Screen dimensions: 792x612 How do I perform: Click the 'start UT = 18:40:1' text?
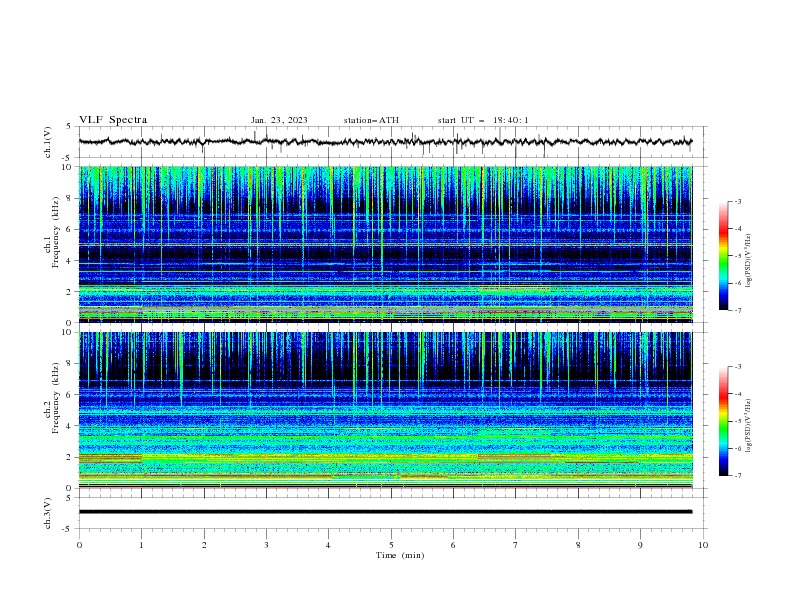(483, 120)
